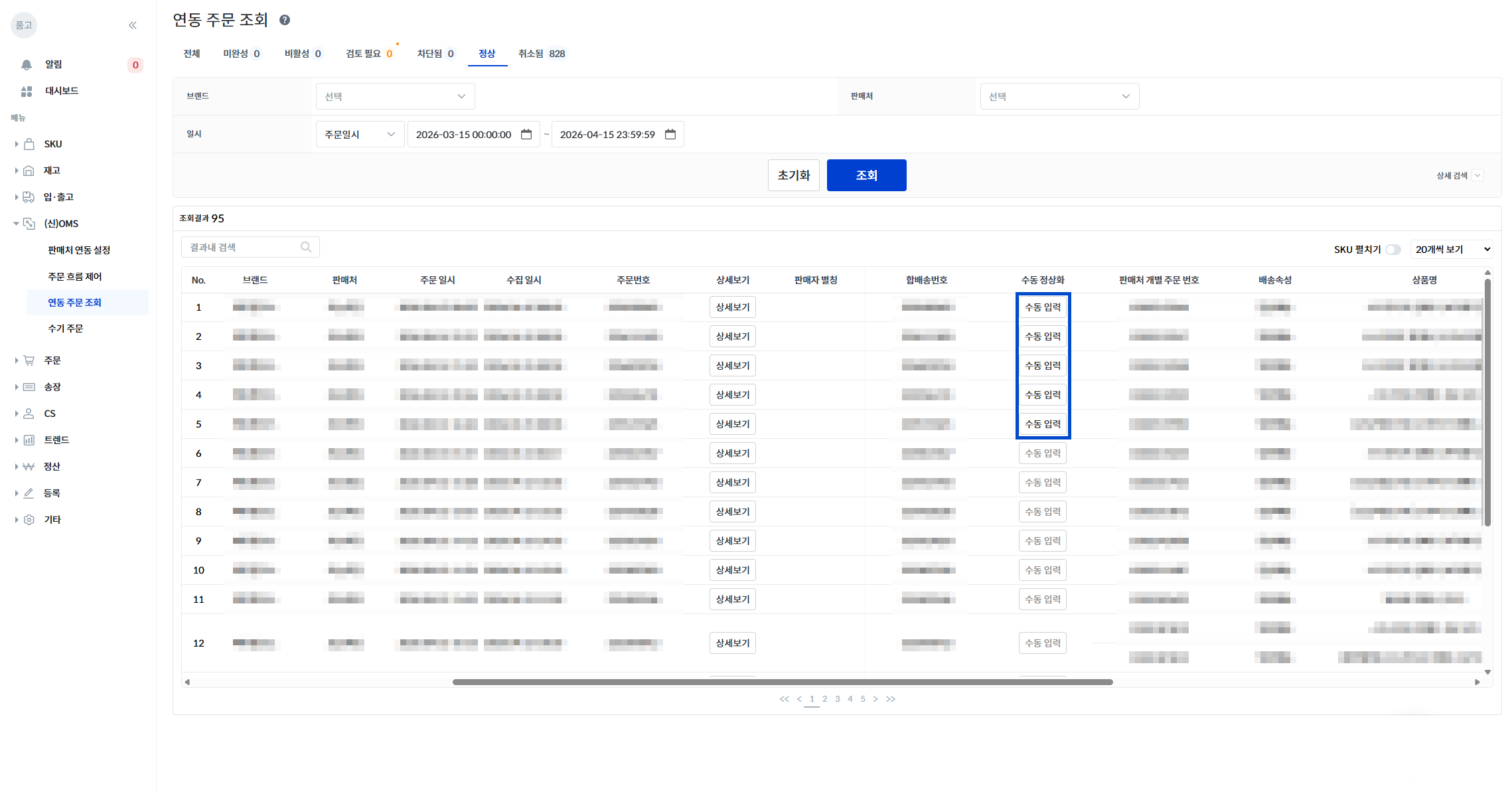Open the 브랜드 선택 dropdown

point(396,96)
